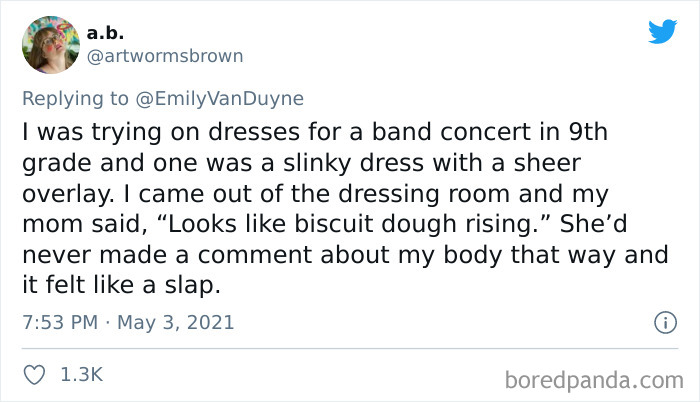
Task: Click the display name a.b.
Action: 105,33
